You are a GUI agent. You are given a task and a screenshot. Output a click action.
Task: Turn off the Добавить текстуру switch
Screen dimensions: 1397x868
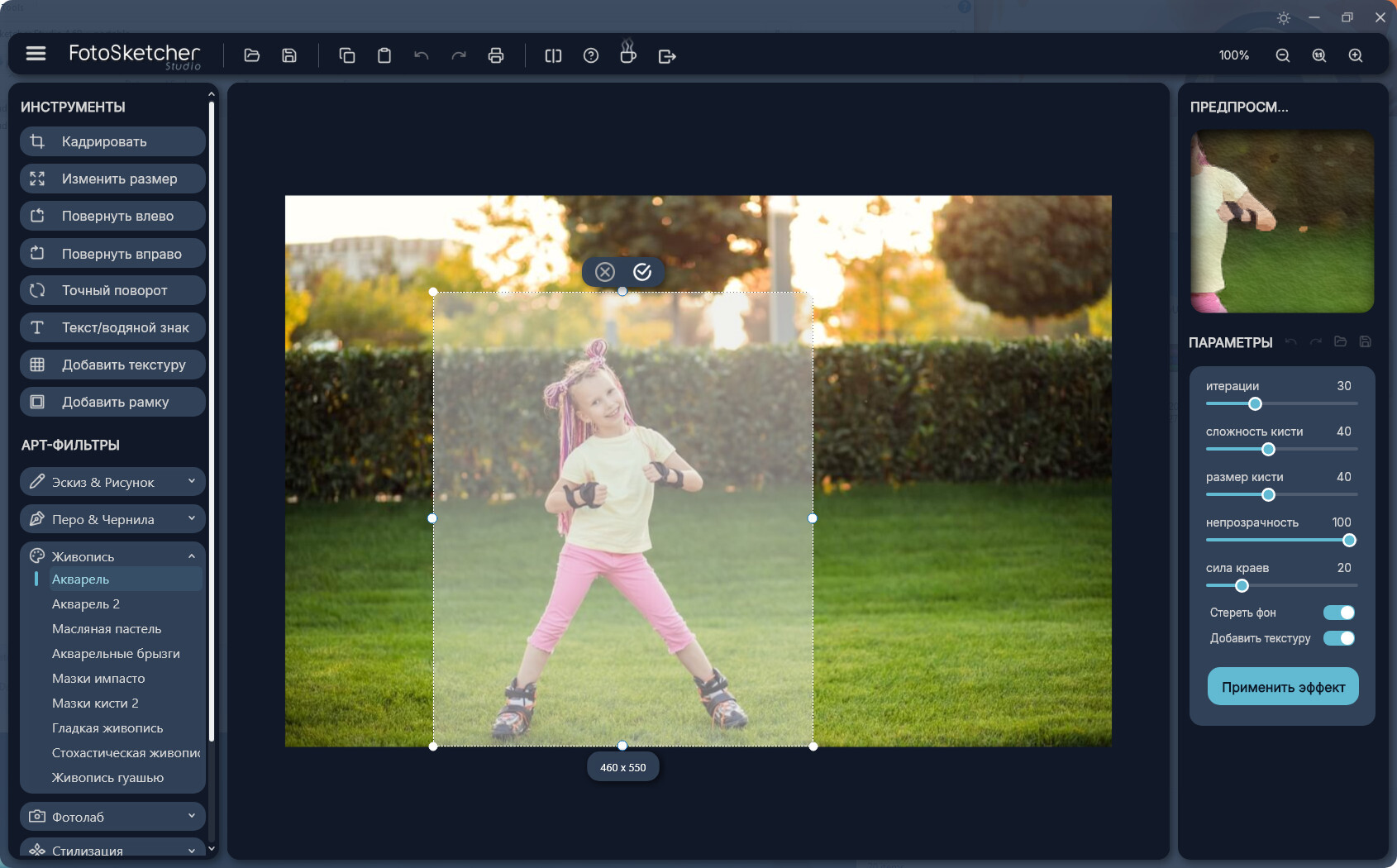pos(1339,638)
